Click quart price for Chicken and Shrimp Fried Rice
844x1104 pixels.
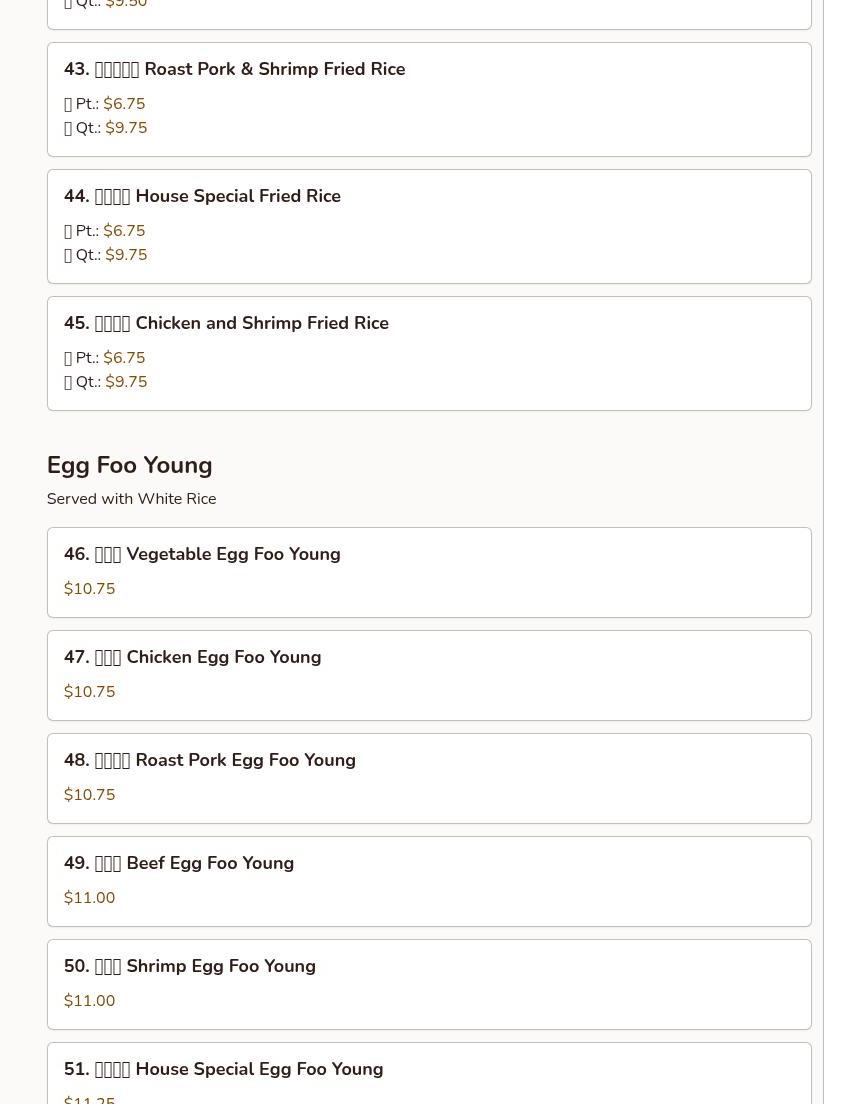126,382
